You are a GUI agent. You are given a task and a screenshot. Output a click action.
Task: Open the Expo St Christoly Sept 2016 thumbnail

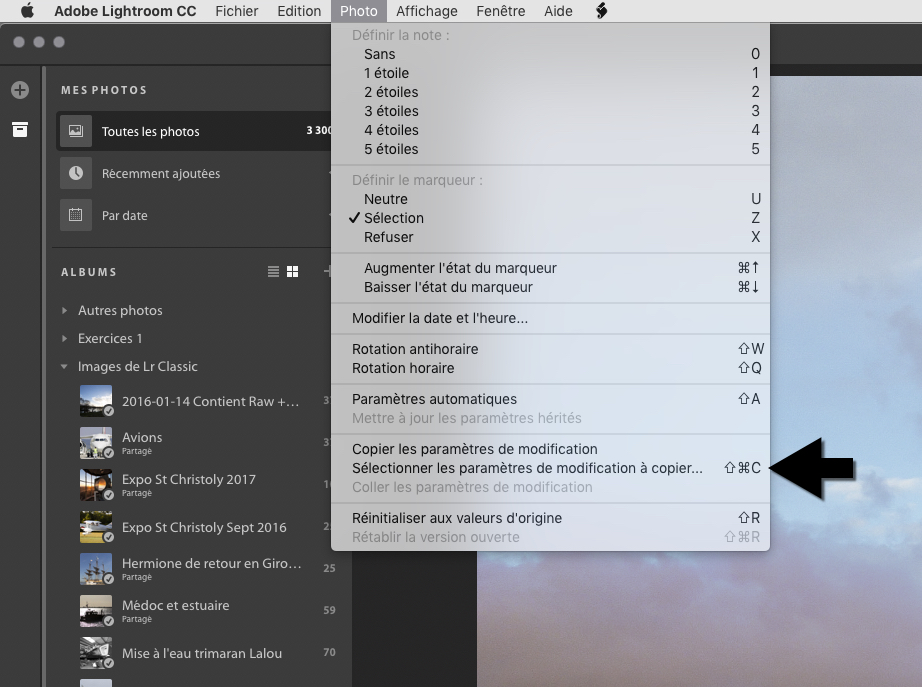pos(96,526)
